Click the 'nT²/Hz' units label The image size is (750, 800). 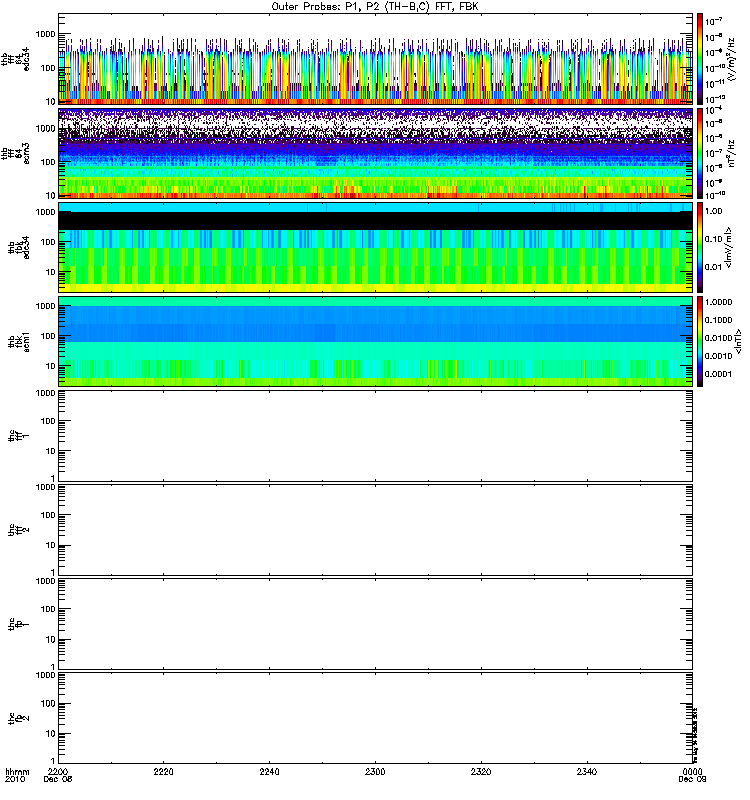[x=731, y=154]
